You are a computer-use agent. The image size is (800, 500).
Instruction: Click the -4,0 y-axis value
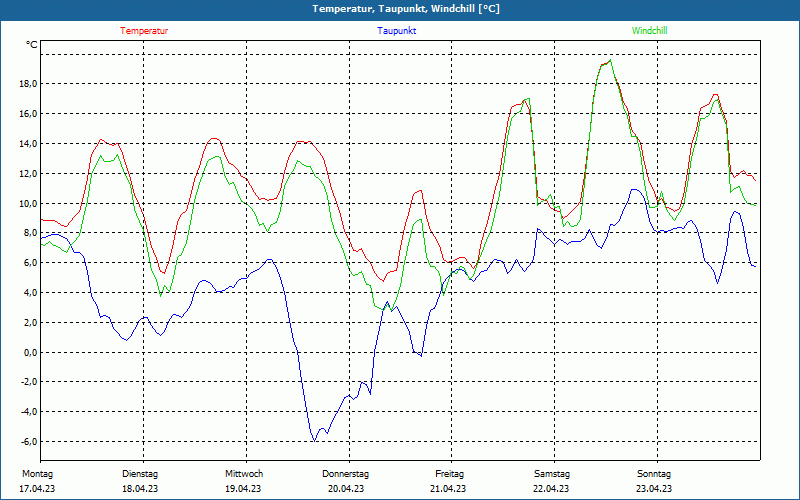[x=28, y=412]
